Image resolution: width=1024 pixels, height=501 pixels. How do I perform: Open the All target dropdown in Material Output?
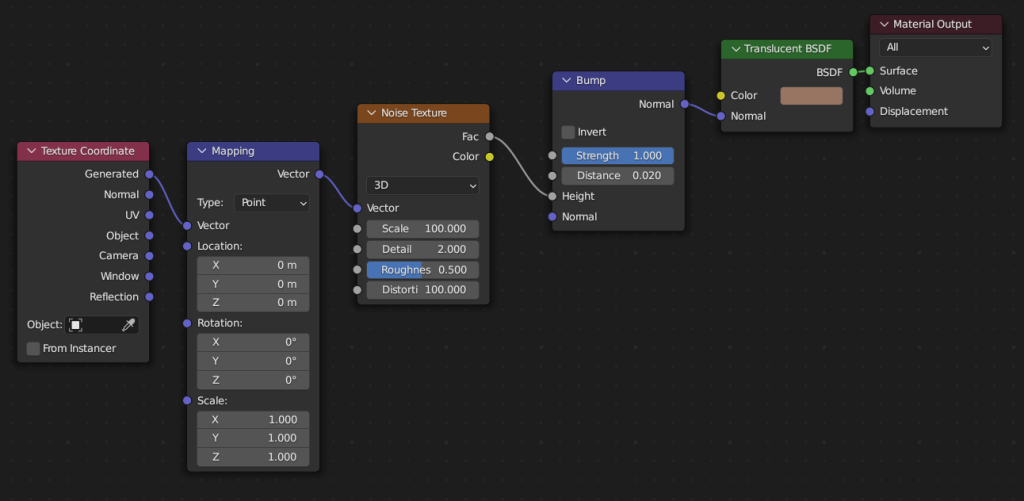click(935, 47)
